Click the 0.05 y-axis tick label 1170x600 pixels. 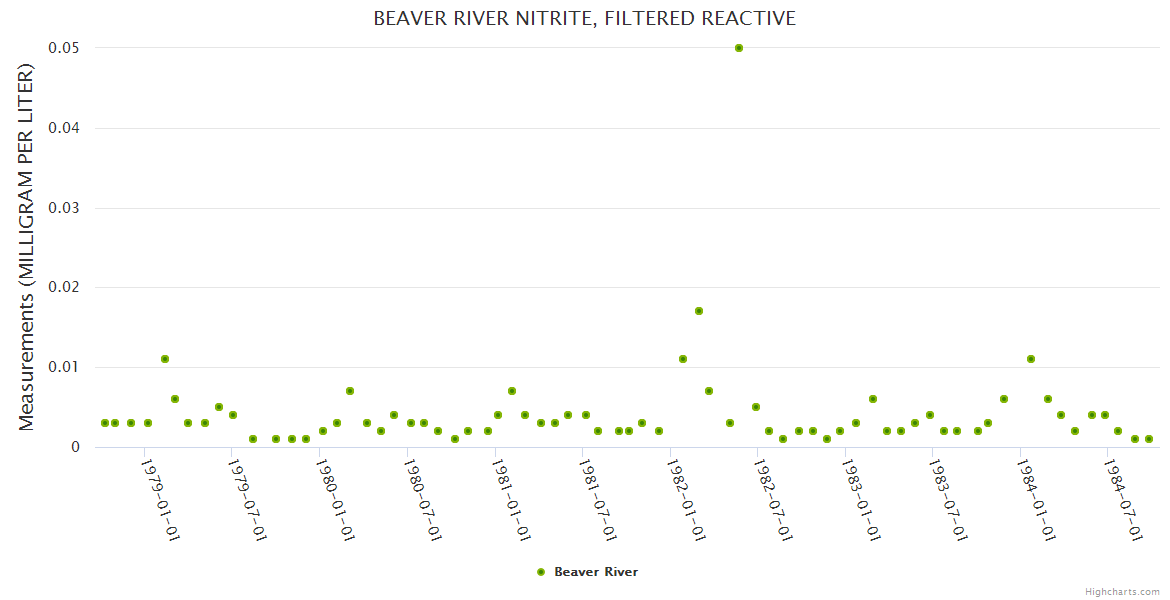click(66, 48)
